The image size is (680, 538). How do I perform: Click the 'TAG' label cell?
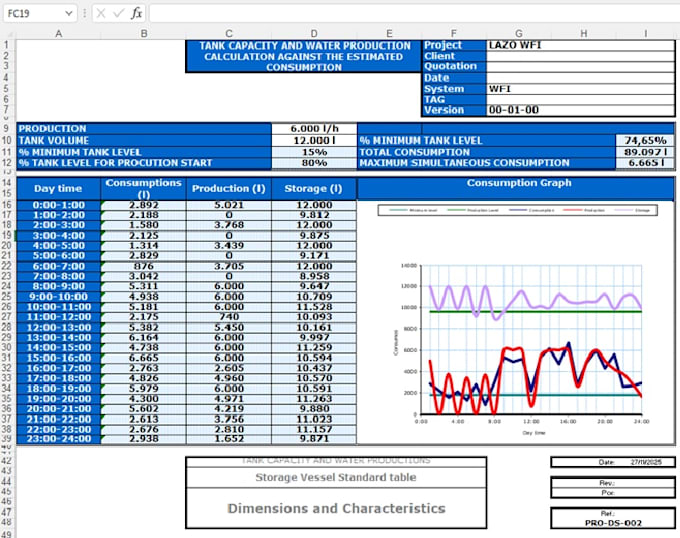[454, 99]
